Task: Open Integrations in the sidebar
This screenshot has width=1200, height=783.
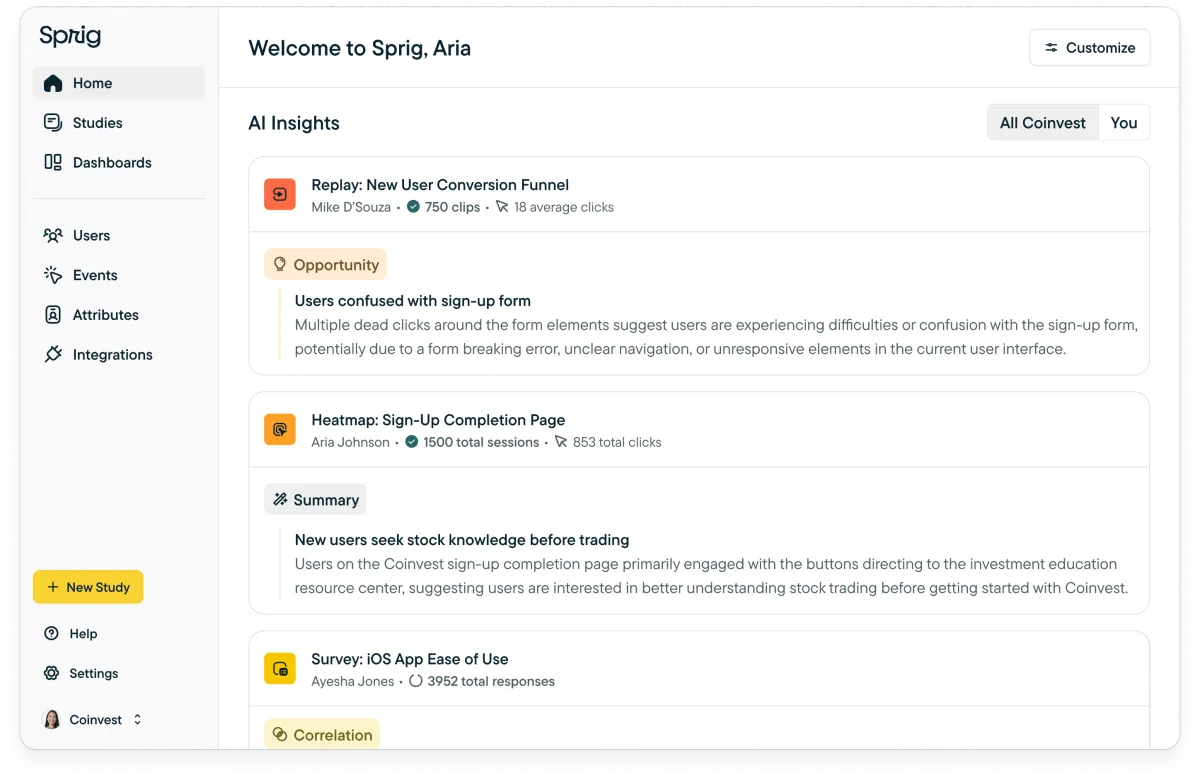Action: [112, 355]
